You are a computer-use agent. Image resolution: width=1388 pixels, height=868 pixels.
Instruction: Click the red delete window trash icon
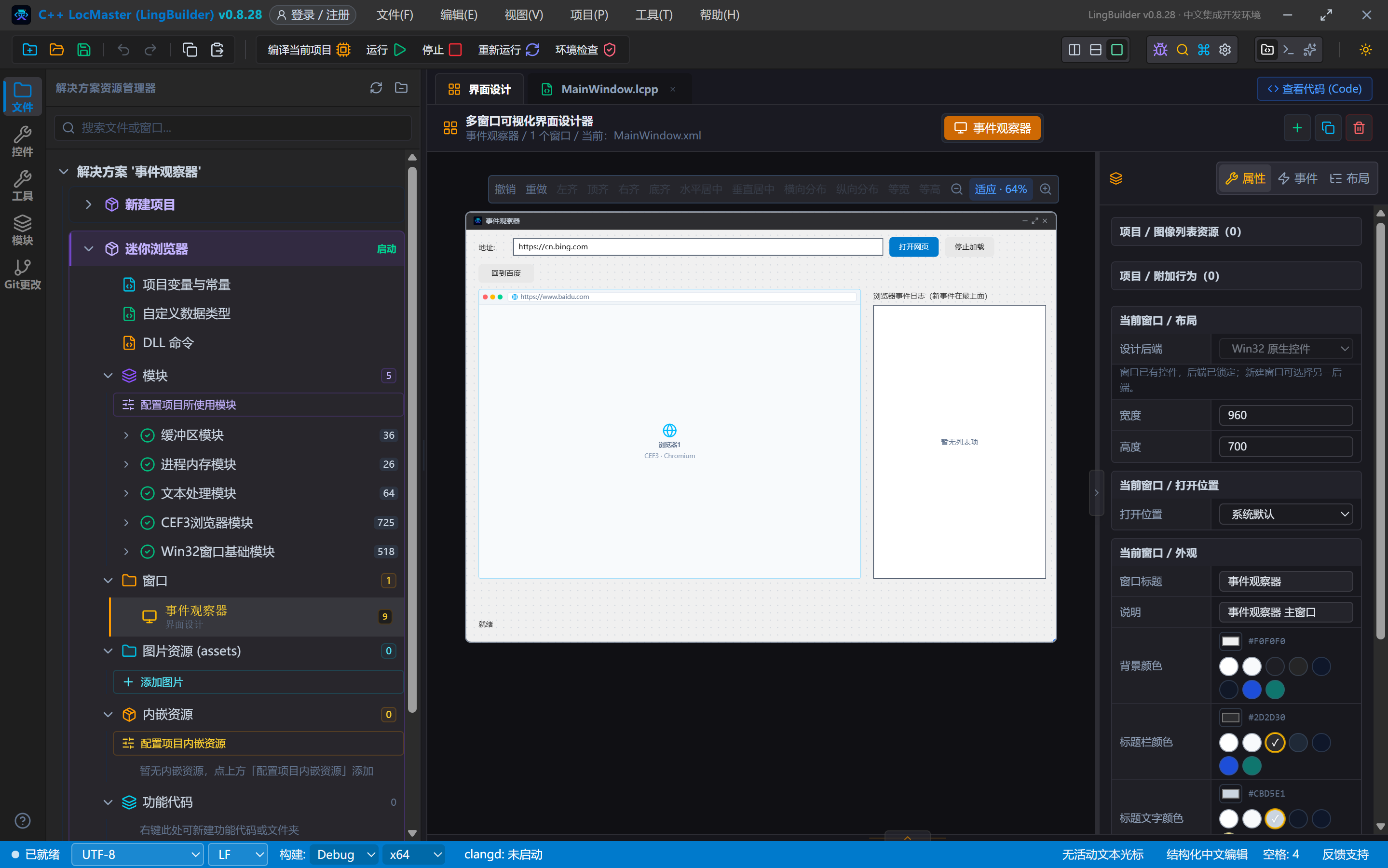pyautogui.click(x=1359, y=128)
